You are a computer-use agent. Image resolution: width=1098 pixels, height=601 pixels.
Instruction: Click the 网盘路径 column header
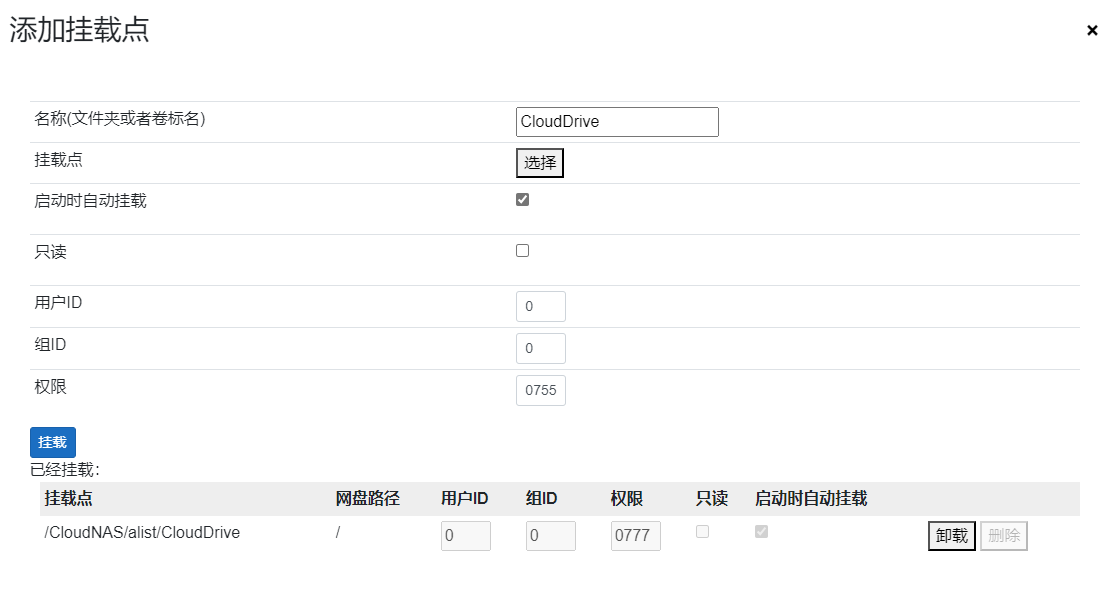[367, 499]
